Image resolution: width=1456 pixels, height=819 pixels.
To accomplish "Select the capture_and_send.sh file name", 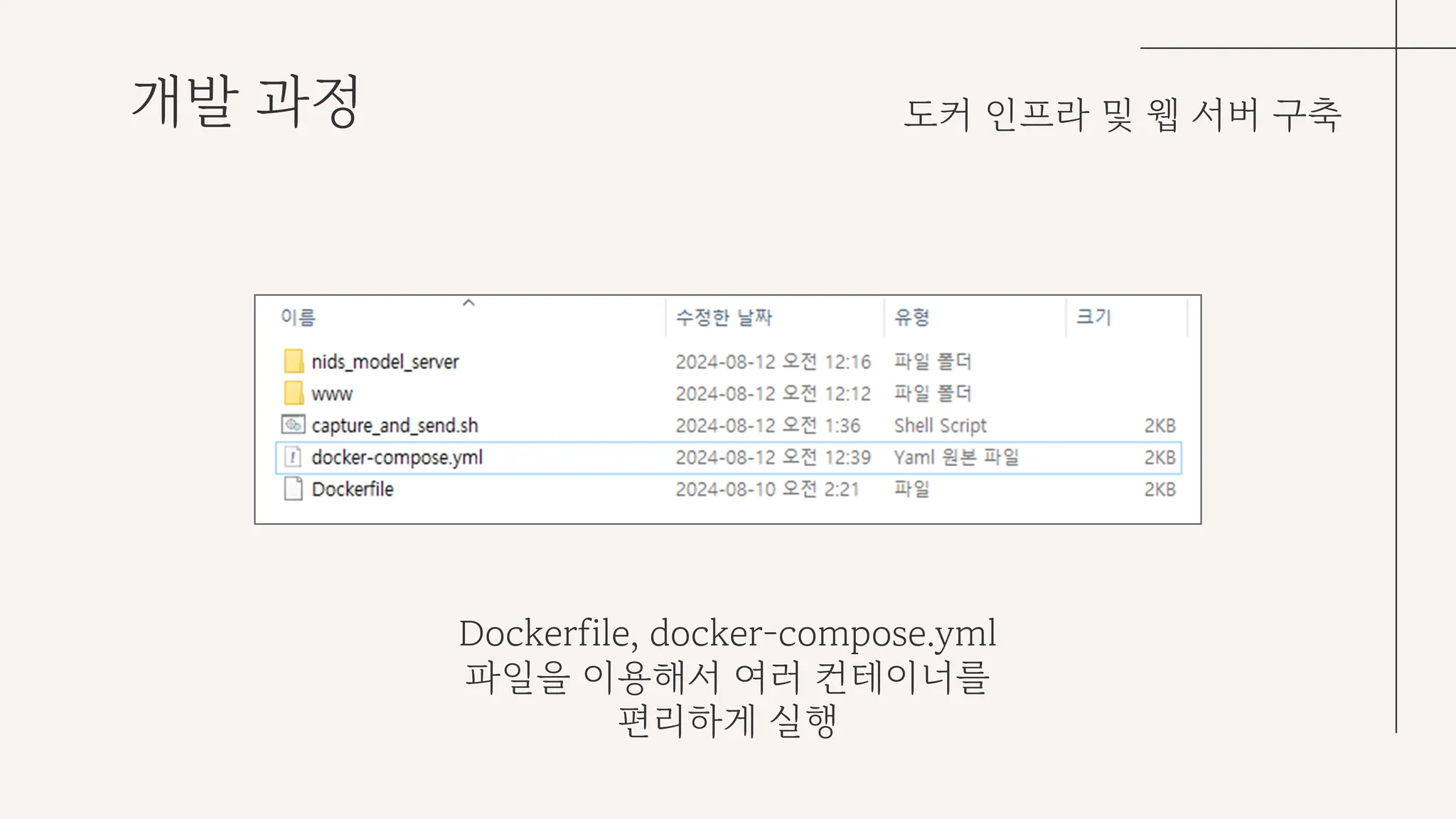I will 395,426.
